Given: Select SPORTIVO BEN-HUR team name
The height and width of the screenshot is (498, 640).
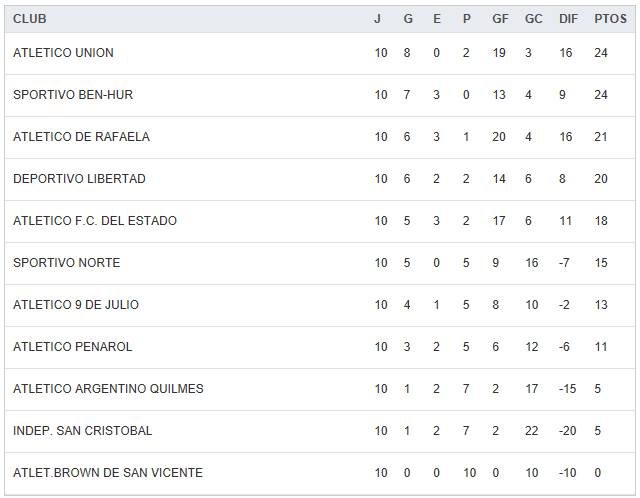Looking at the screenshot, I should [x=73, y=95].
